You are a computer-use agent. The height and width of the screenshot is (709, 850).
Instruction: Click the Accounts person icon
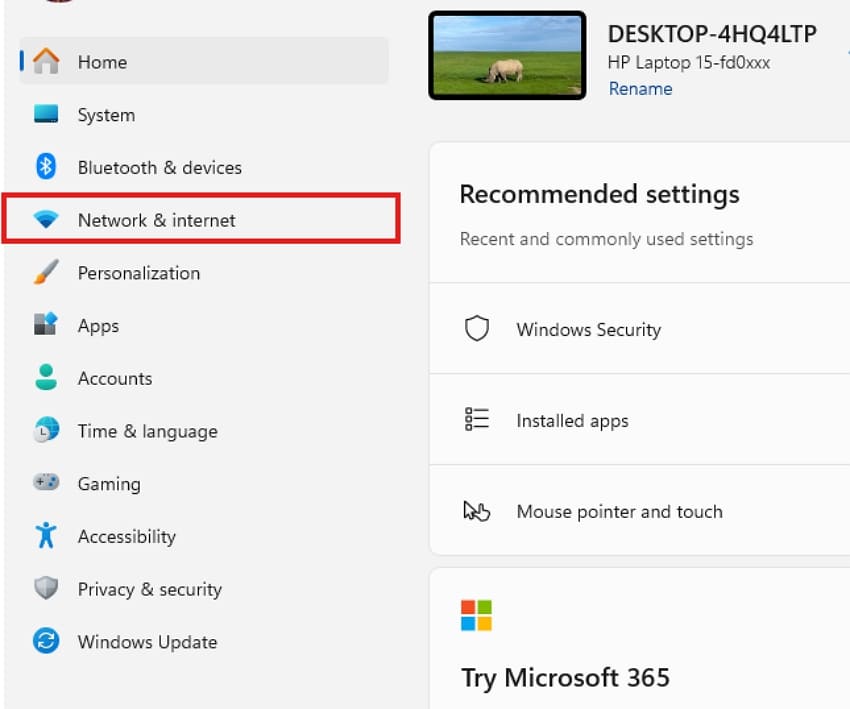tap(46, 377)
